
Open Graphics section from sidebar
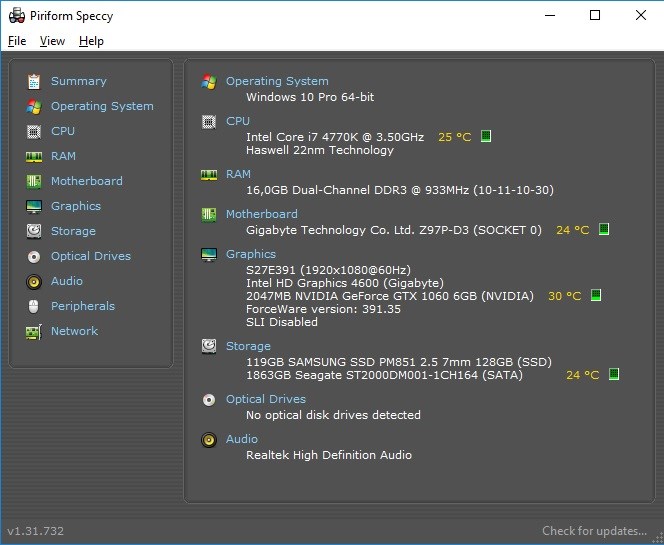(76, 206)
